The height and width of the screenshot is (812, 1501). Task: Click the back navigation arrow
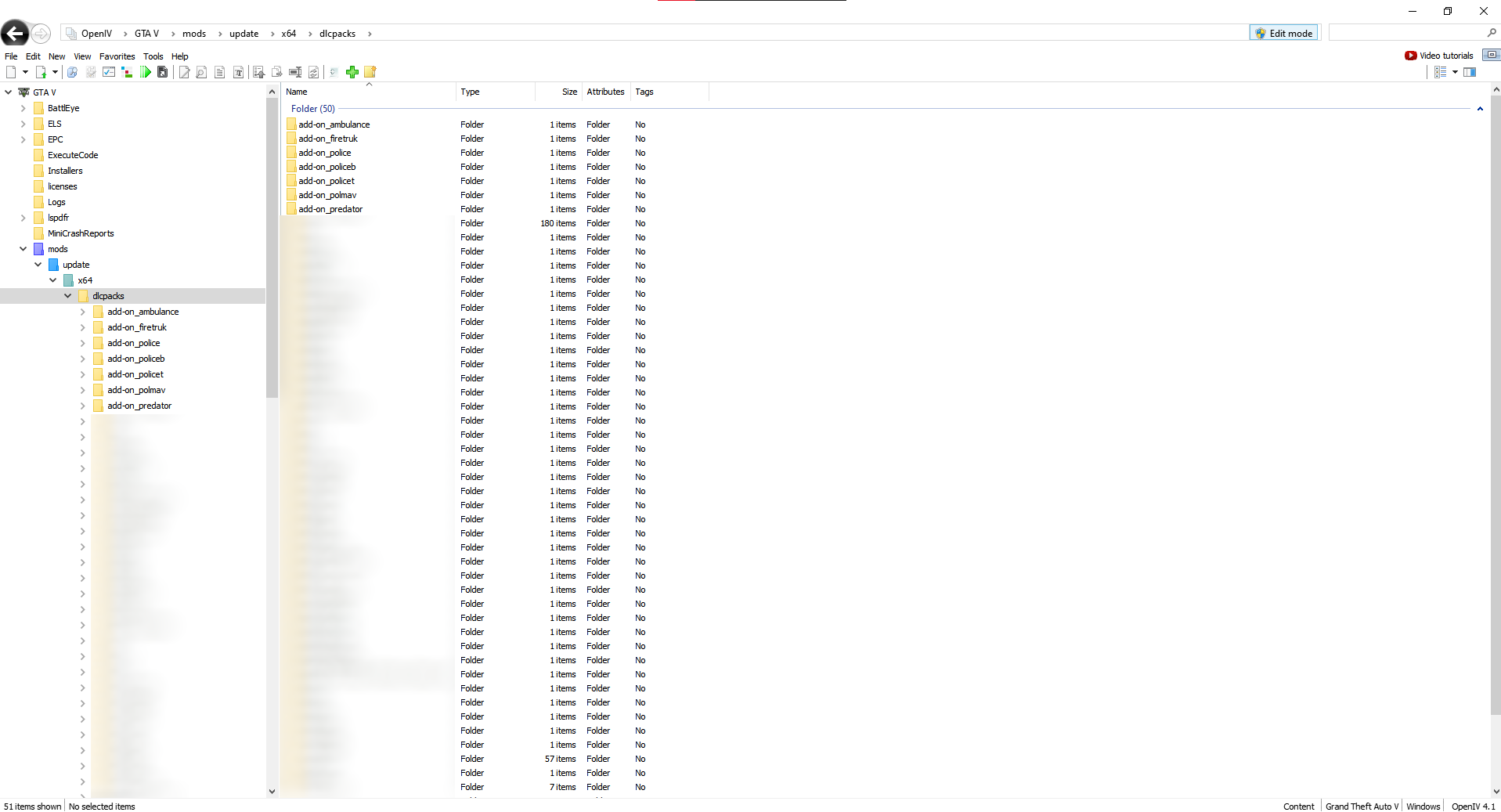pyautogui.click(x=15, y=34)
